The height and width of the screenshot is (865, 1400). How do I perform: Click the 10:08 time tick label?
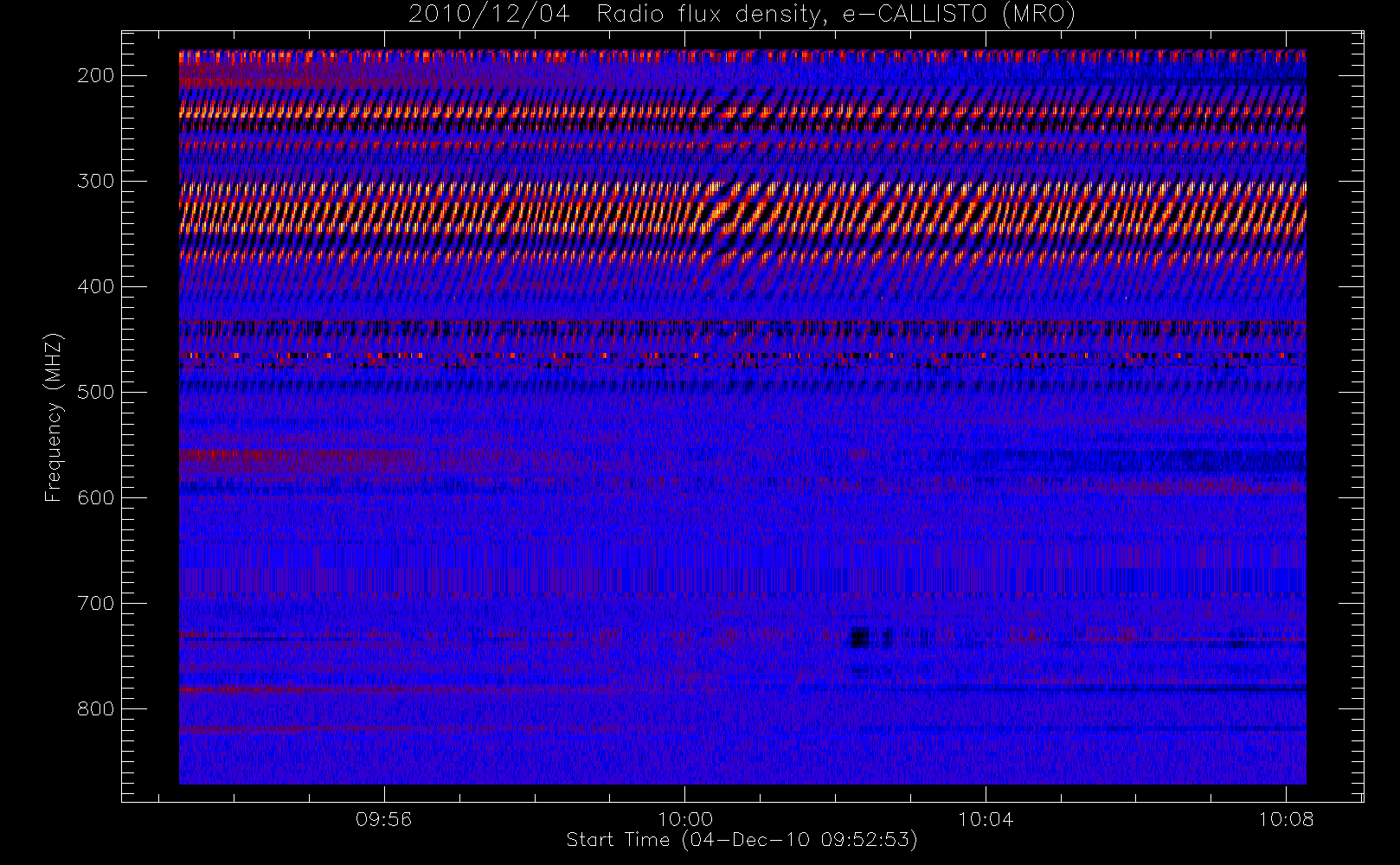1286,819
